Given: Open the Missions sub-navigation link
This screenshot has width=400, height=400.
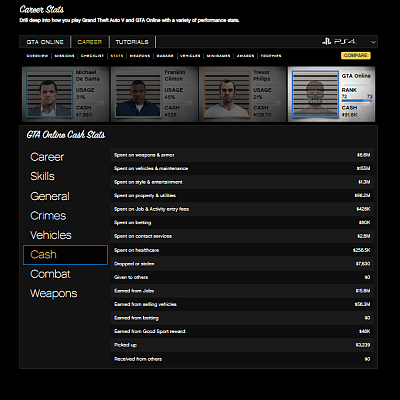Looking at the screenshot, I should coord(64,56).
